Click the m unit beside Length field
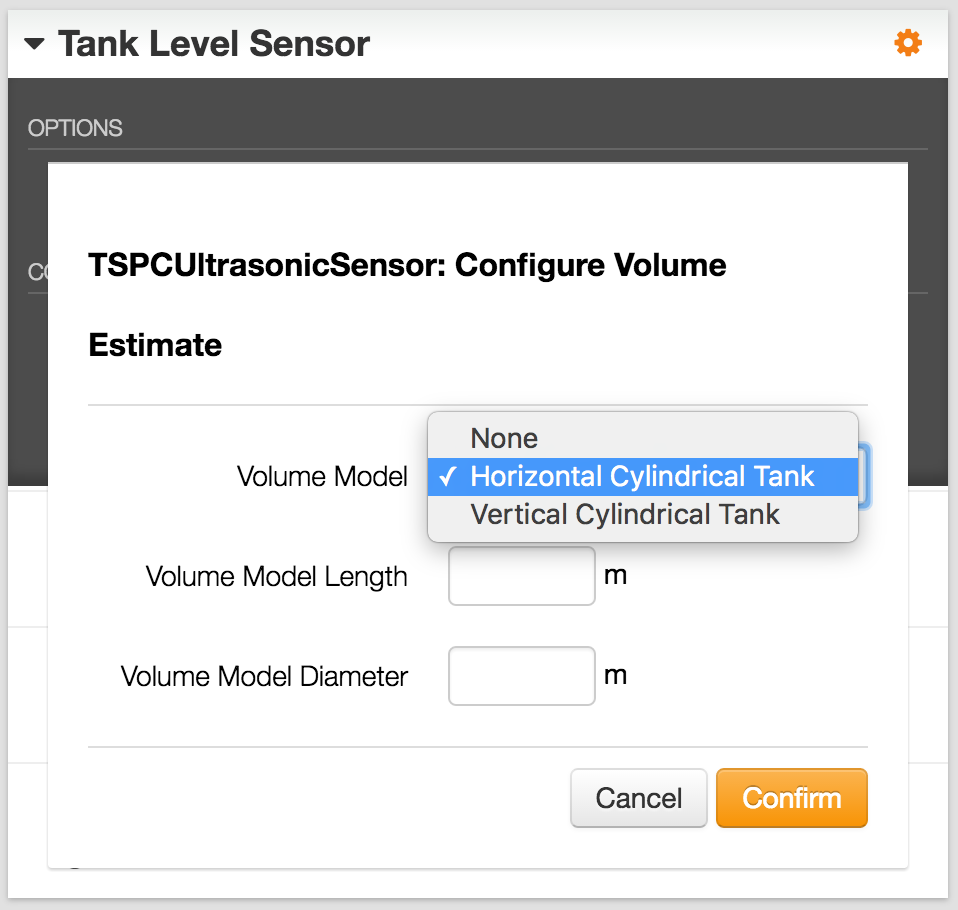The width and height of the screenshot is (958, 910). [x=616, y=575]
